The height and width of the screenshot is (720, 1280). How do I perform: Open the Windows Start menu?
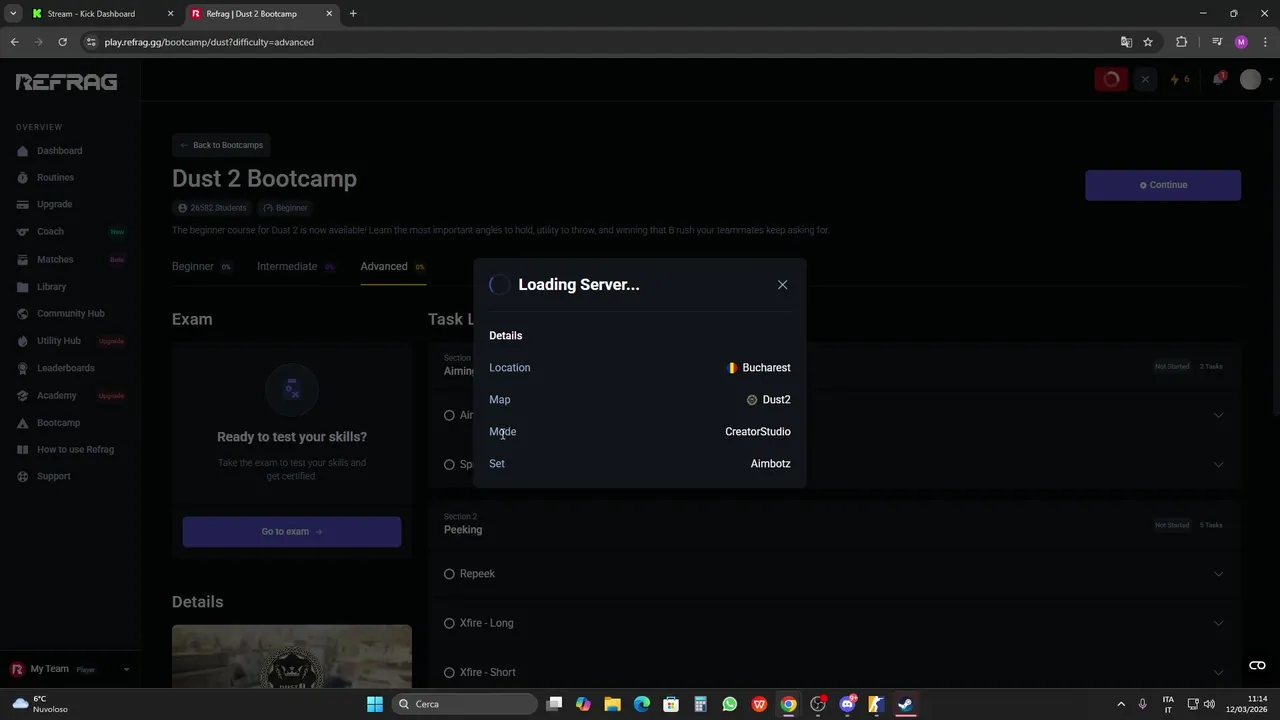pos(375,704)
